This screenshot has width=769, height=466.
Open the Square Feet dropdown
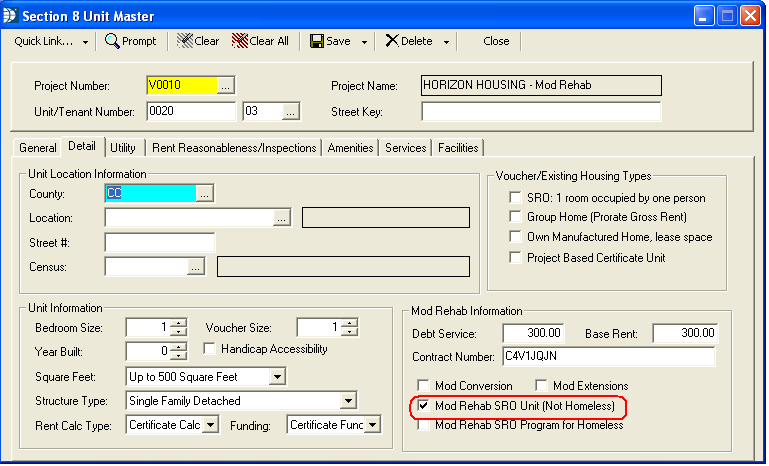pyautogui.click(x=277, y=377)
